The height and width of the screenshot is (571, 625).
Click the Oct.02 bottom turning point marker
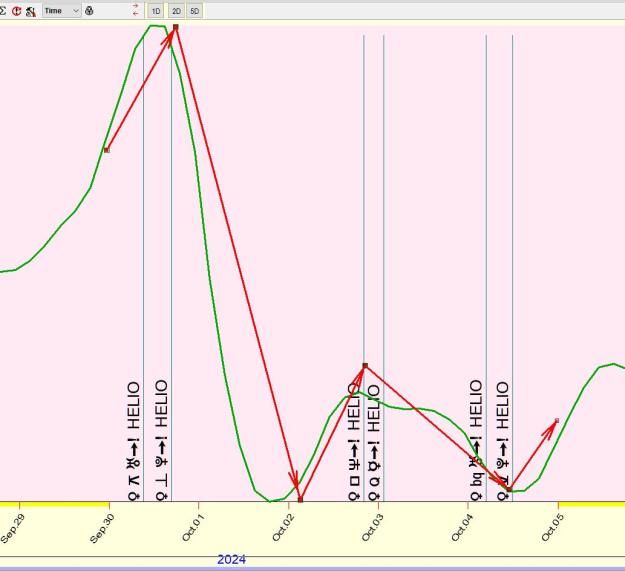[301, 499]
